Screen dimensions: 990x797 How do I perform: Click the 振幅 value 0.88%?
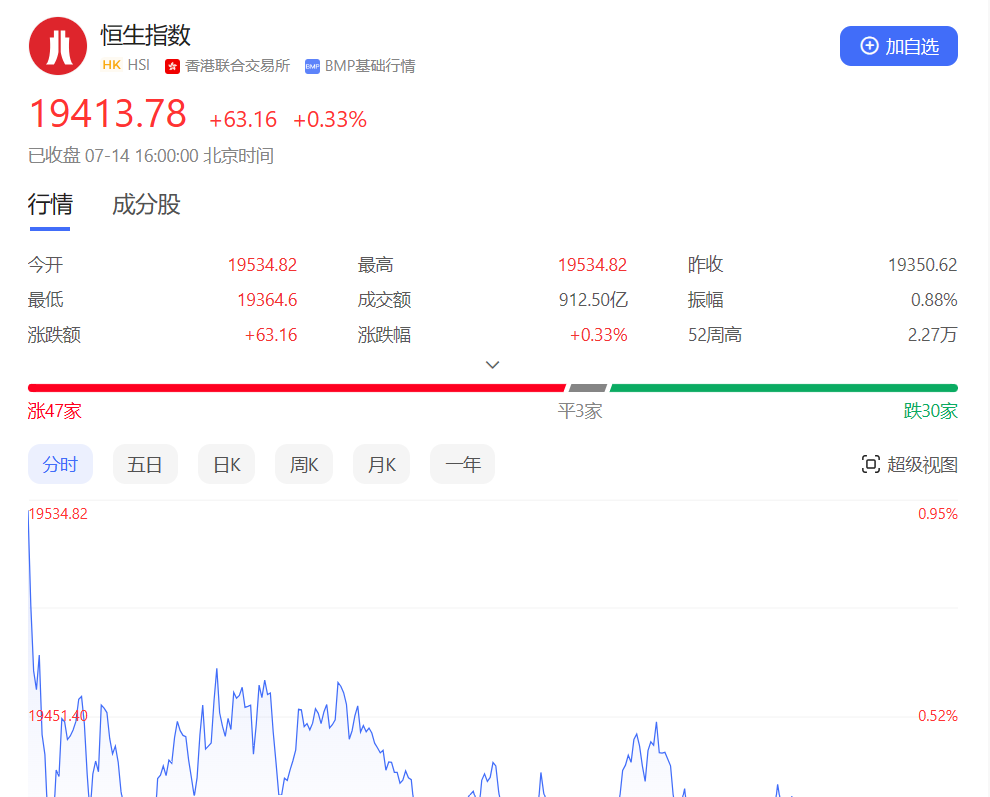click(x=934, y=299)
